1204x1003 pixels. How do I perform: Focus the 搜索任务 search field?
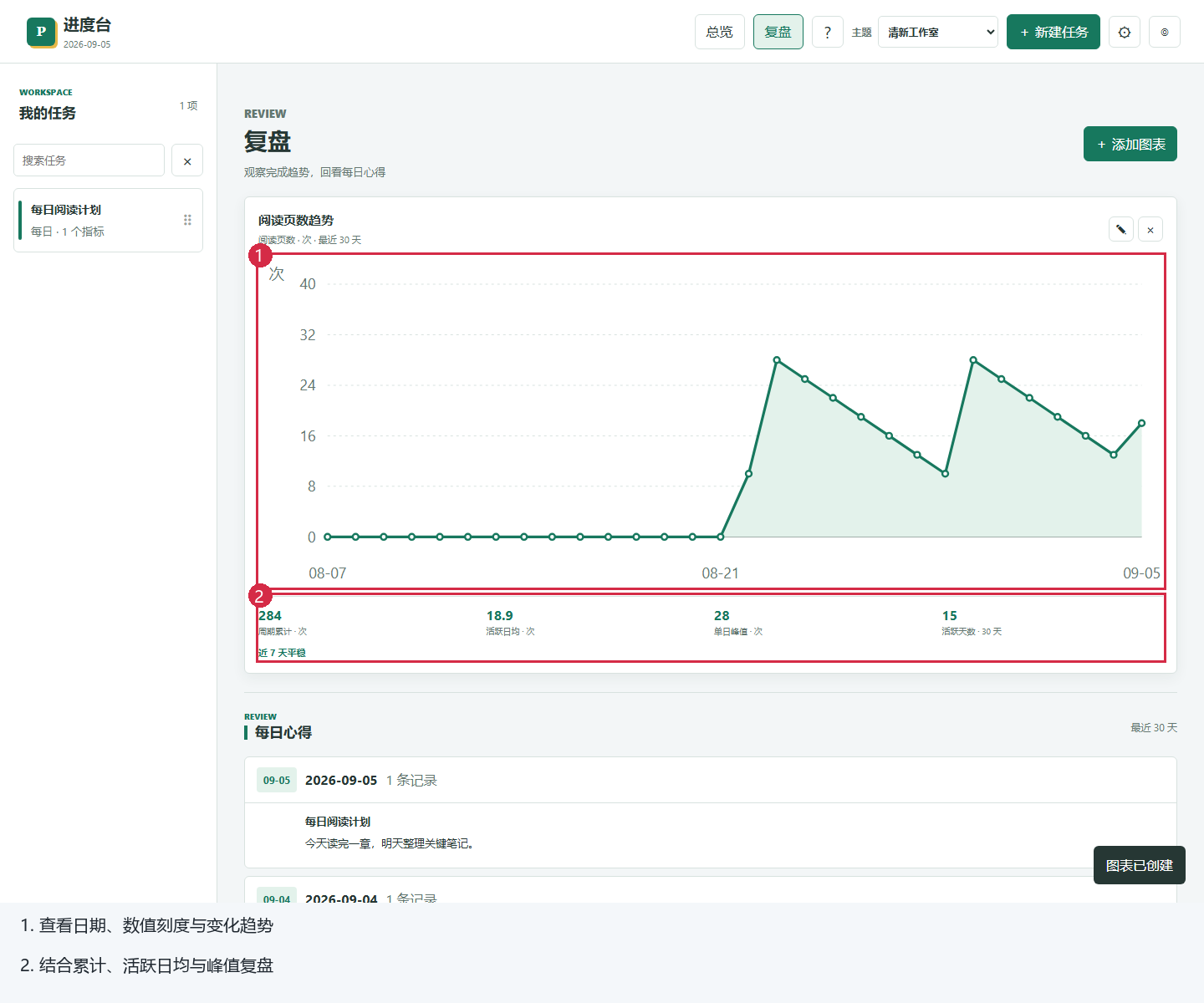pyautogui.click(x=89, y=160)
